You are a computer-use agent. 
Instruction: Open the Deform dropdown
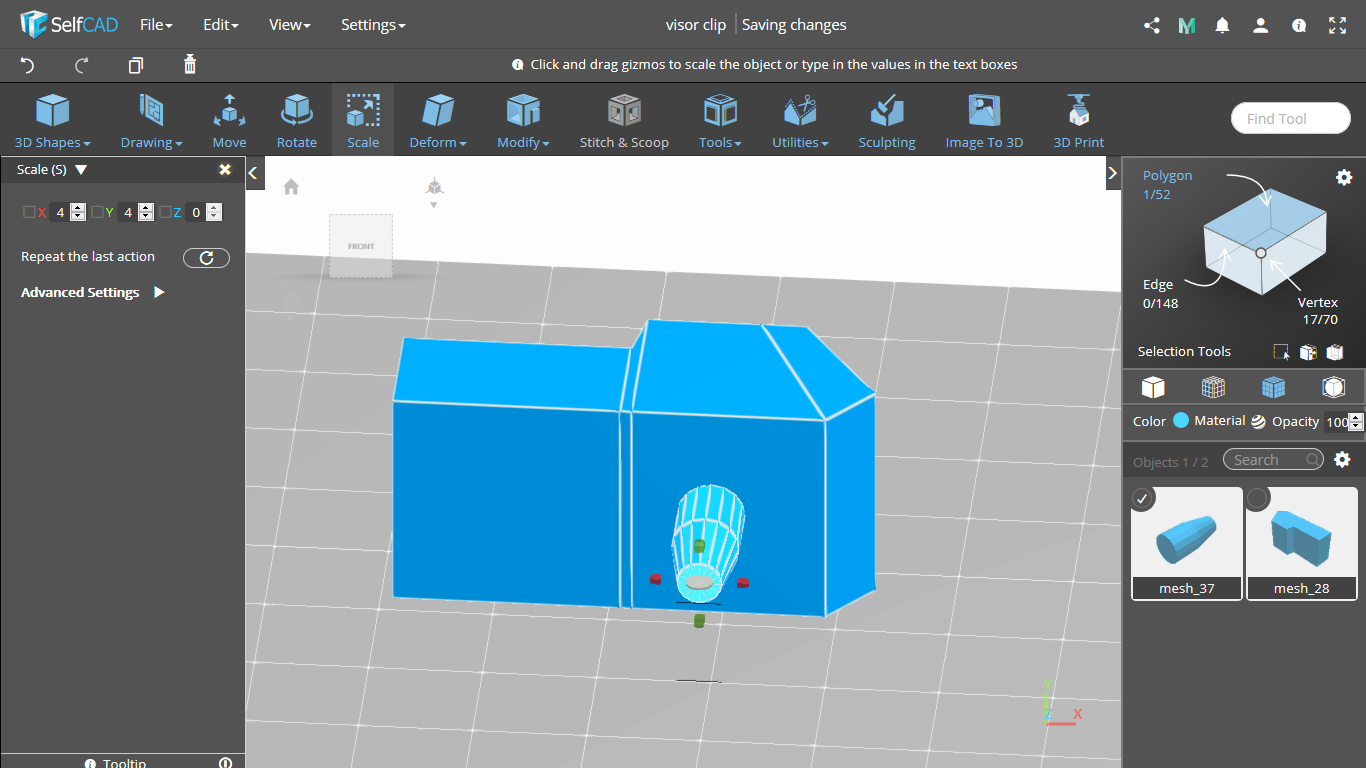click(x=437, y=120)
